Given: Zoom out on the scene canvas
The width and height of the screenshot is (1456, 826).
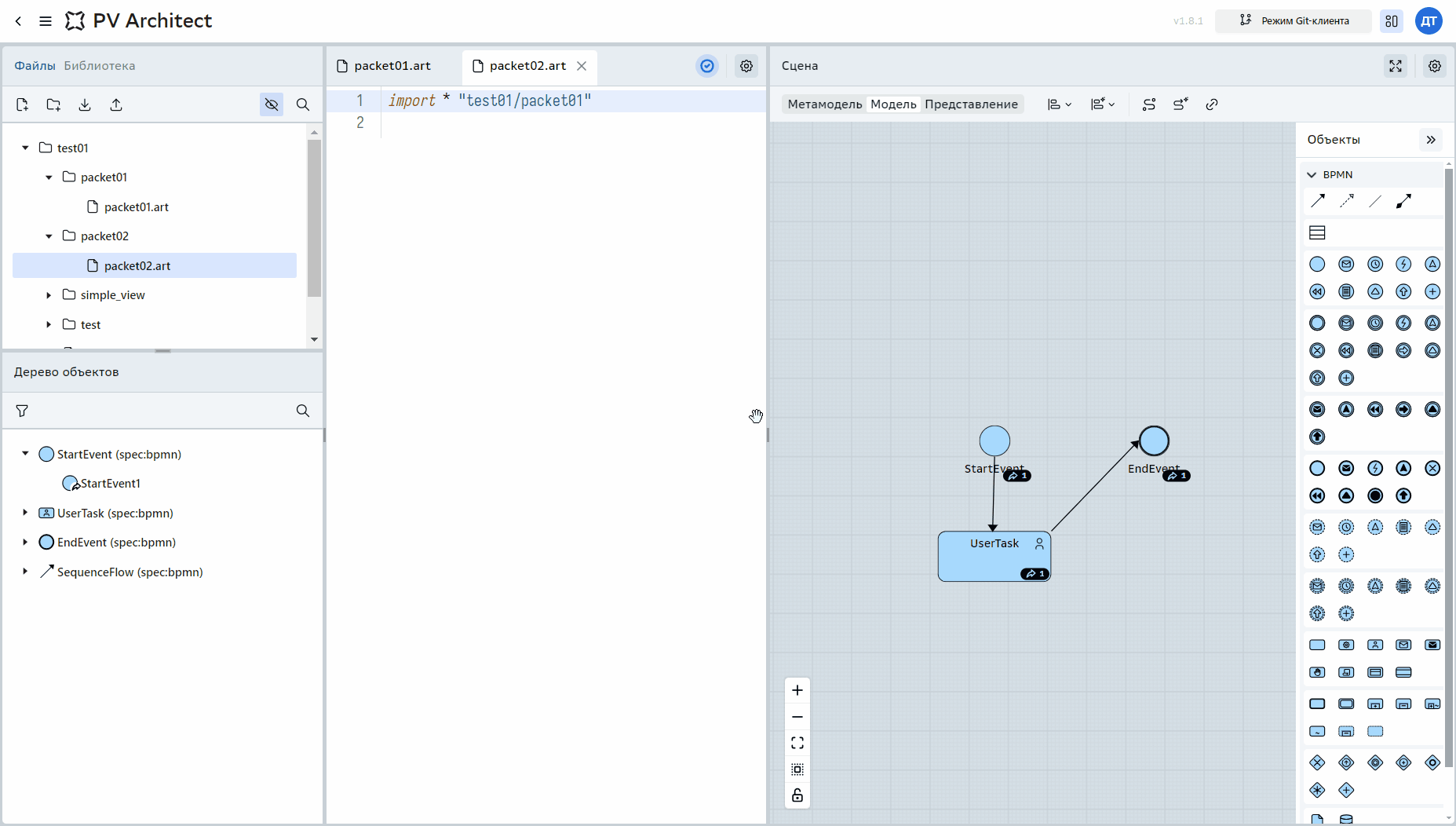Looking at the screenshot, I should pos(797,717).
